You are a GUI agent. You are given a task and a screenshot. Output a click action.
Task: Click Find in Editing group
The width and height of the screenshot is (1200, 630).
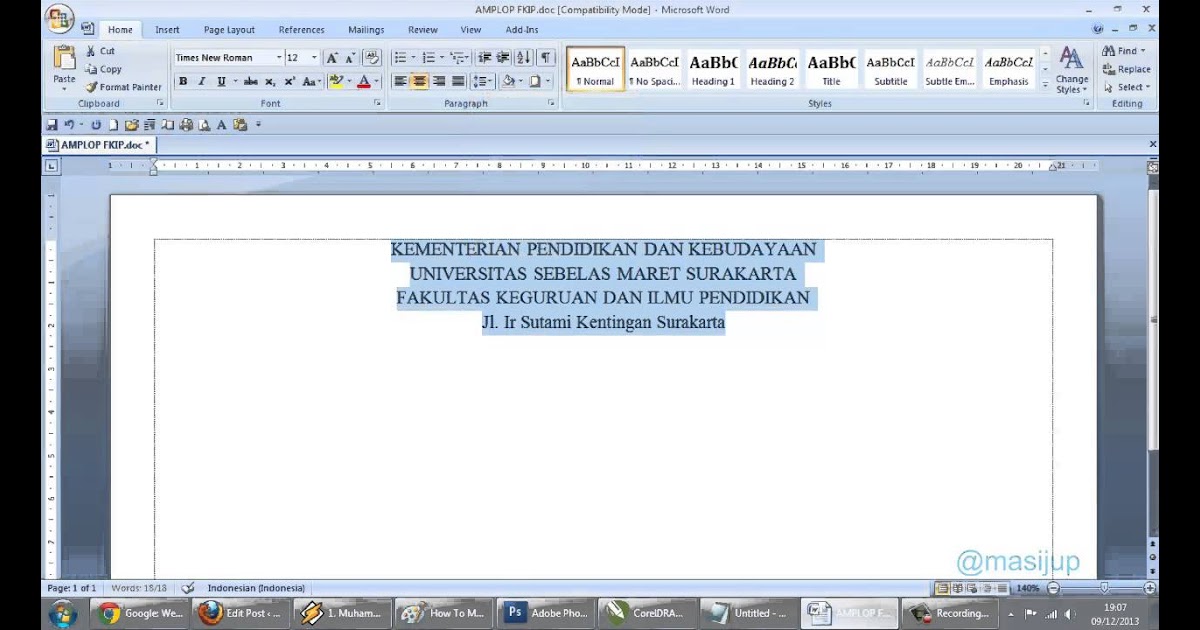[x=1124, y=51]
